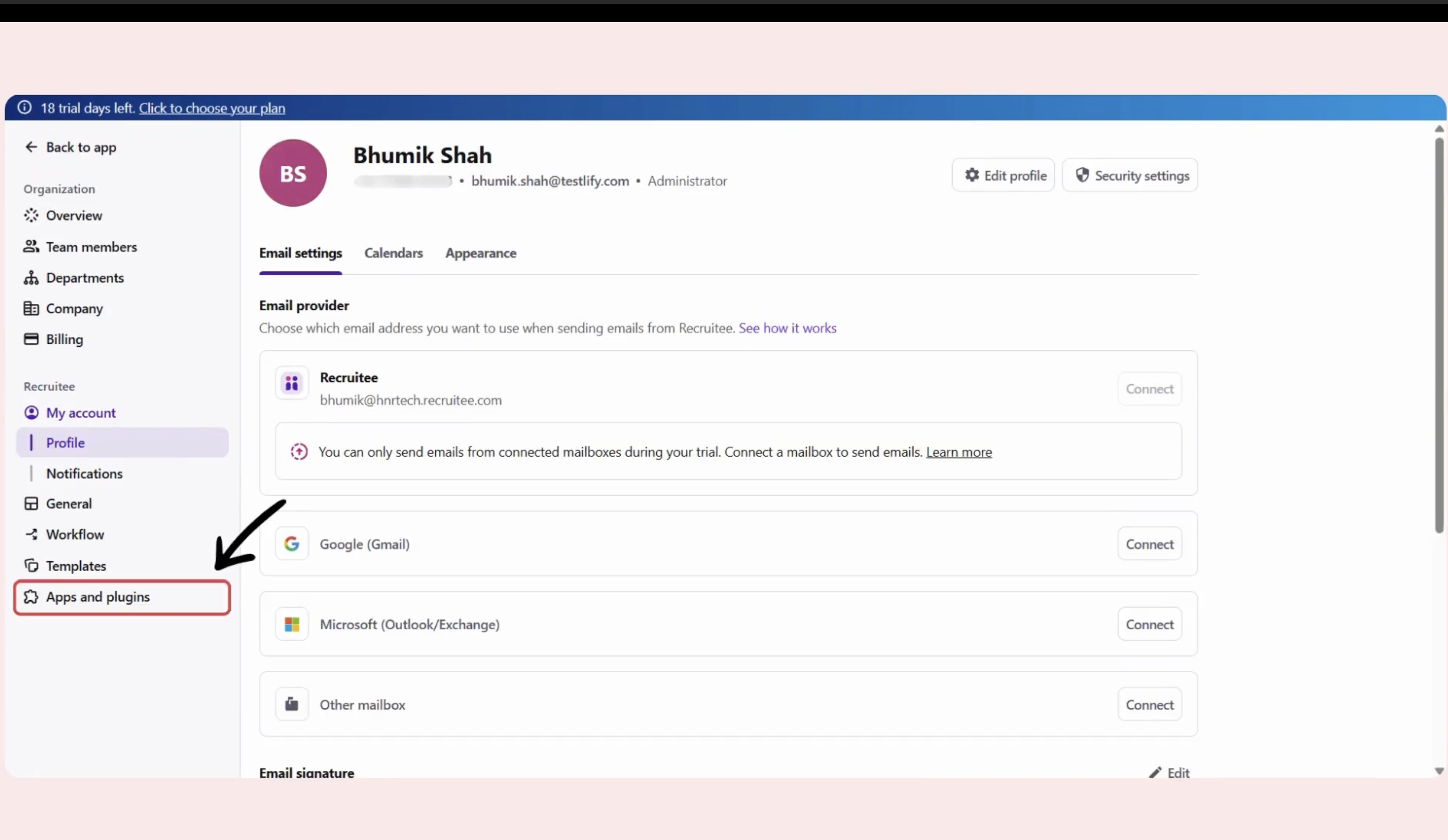Open Notifications under My account
1448x840 pixels.
[x=84, y=474]
